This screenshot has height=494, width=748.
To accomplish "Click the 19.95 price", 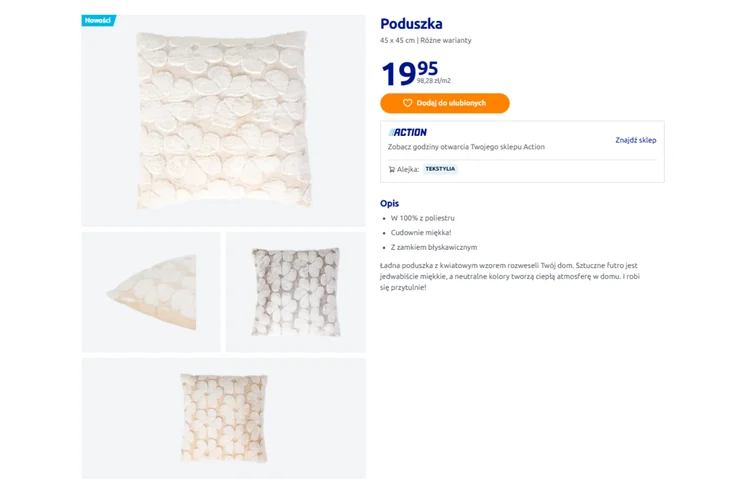I will tap(409, 73).
